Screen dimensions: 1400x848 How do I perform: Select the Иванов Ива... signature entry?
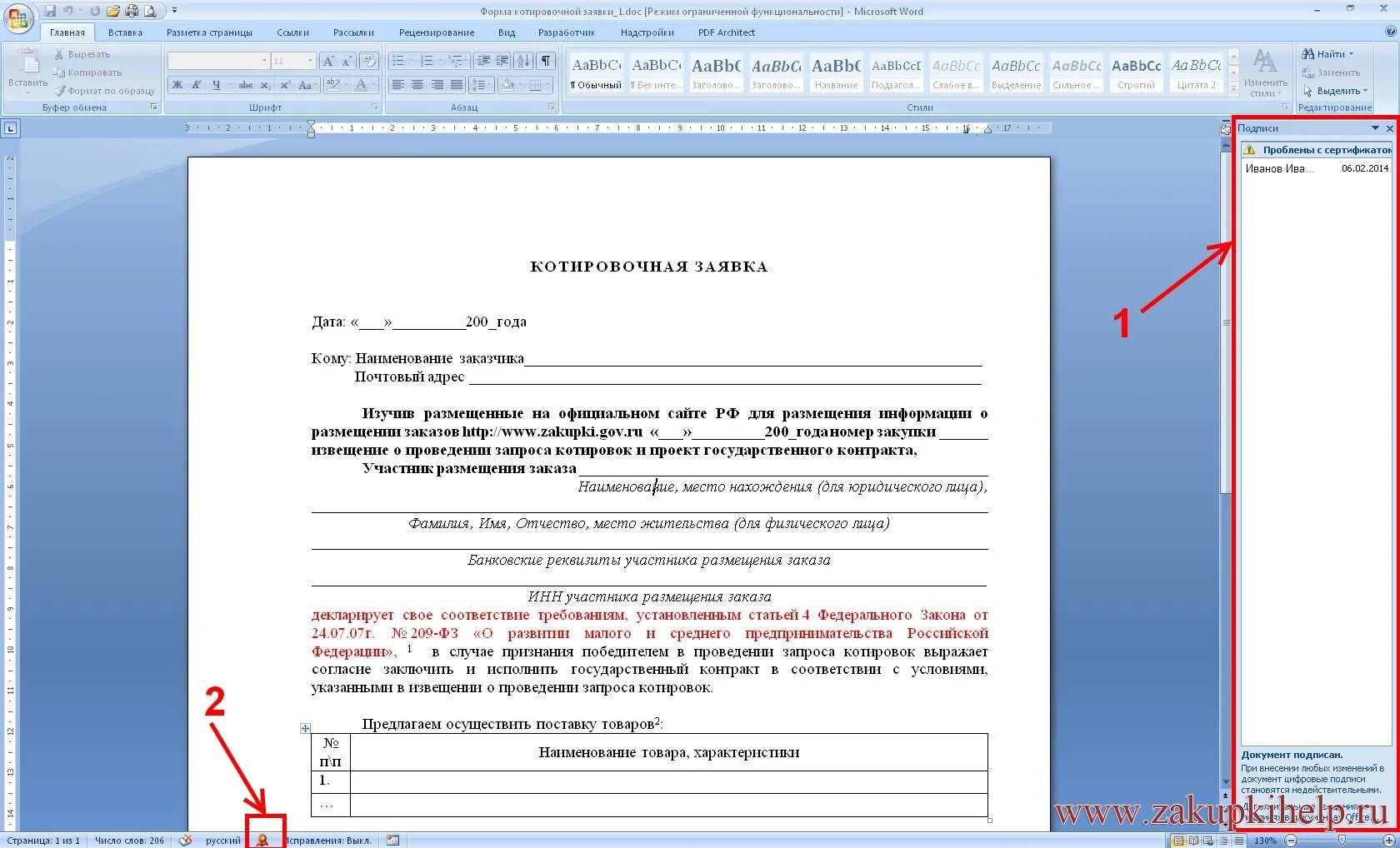pos(1317,168)
